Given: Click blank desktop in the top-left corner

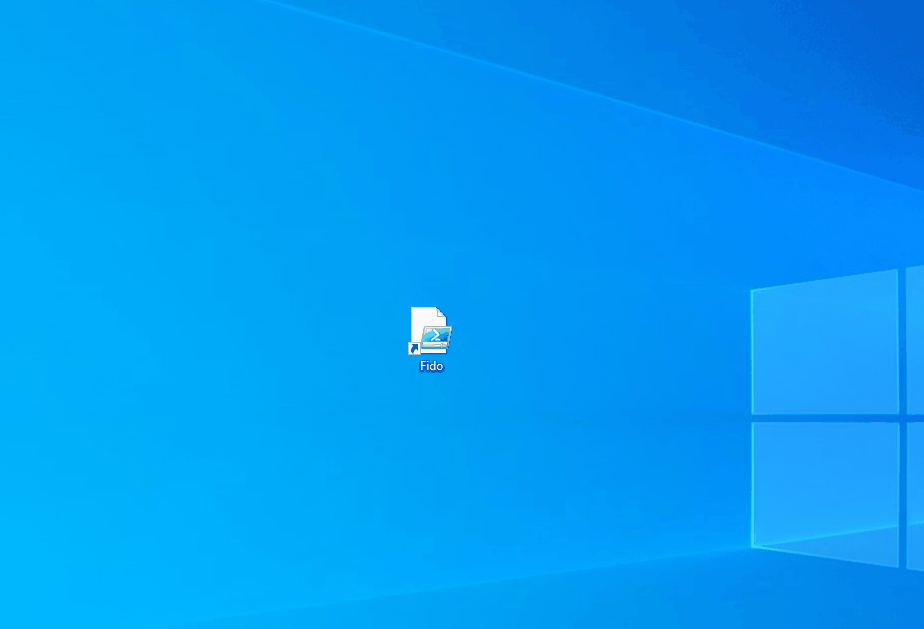Looking at the screenshot, I should 40,40.
